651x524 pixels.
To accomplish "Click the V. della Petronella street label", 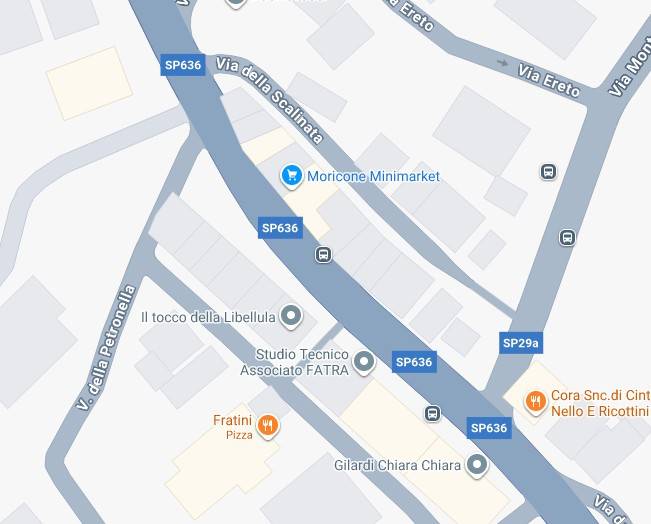I will point(106,348).
